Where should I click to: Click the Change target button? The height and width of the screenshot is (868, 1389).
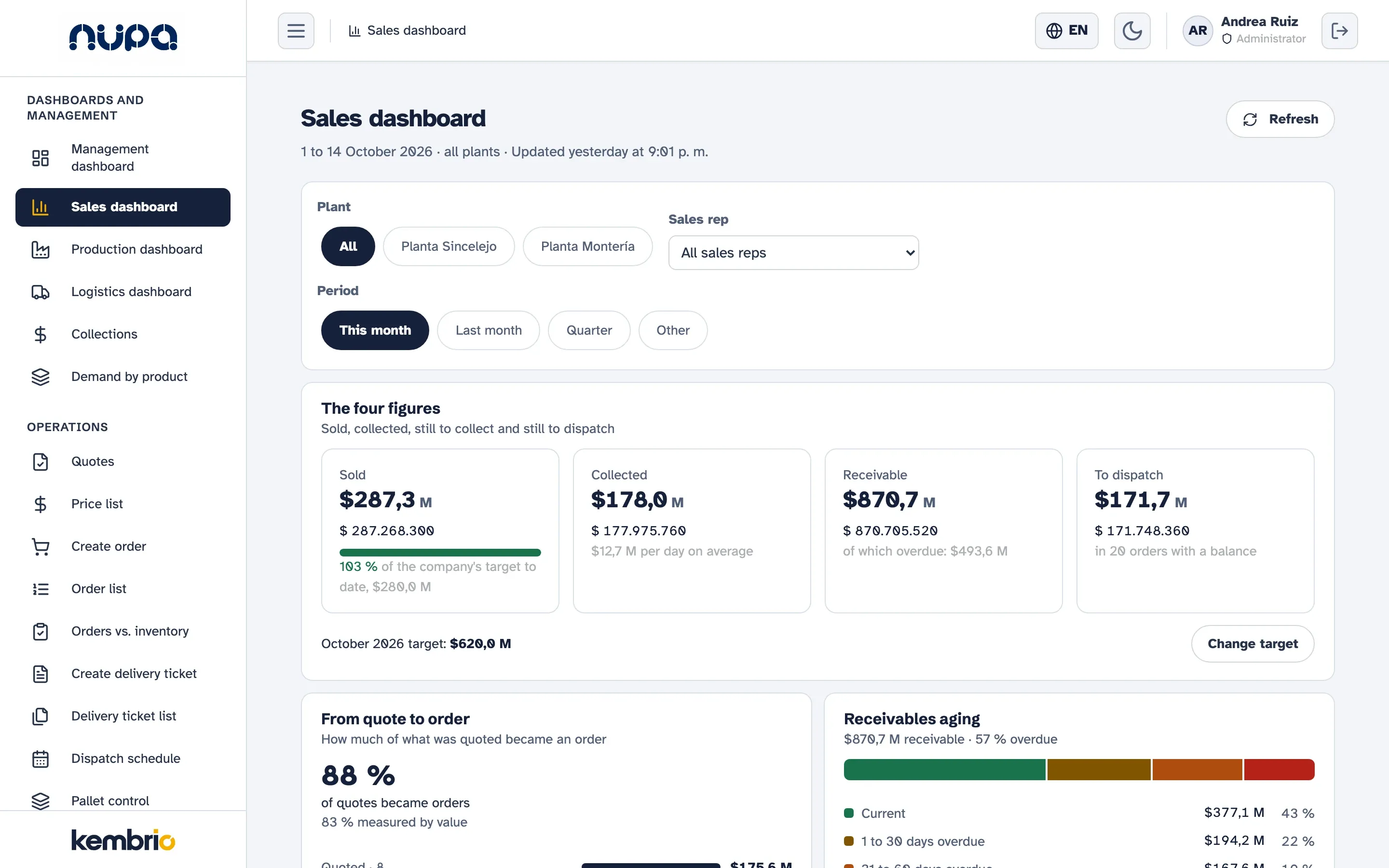(1253, 644)
